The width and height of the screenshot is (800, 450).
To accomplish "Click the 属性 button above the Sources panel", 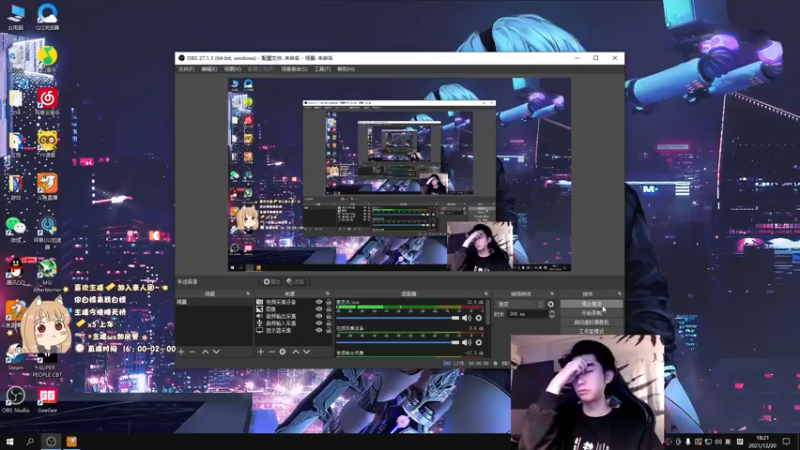I will pos(271,282).
